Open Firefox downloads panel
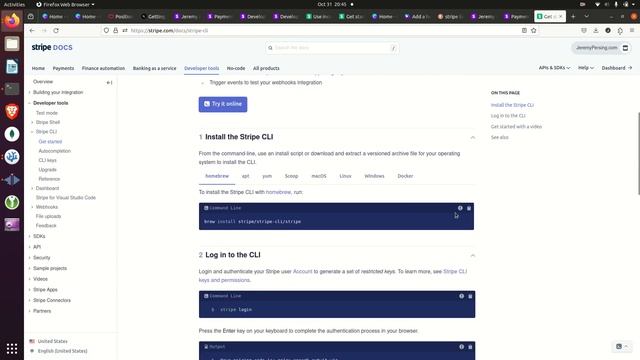Image resolution: width=640 pixels, height=360 pixels. [596, 30]
